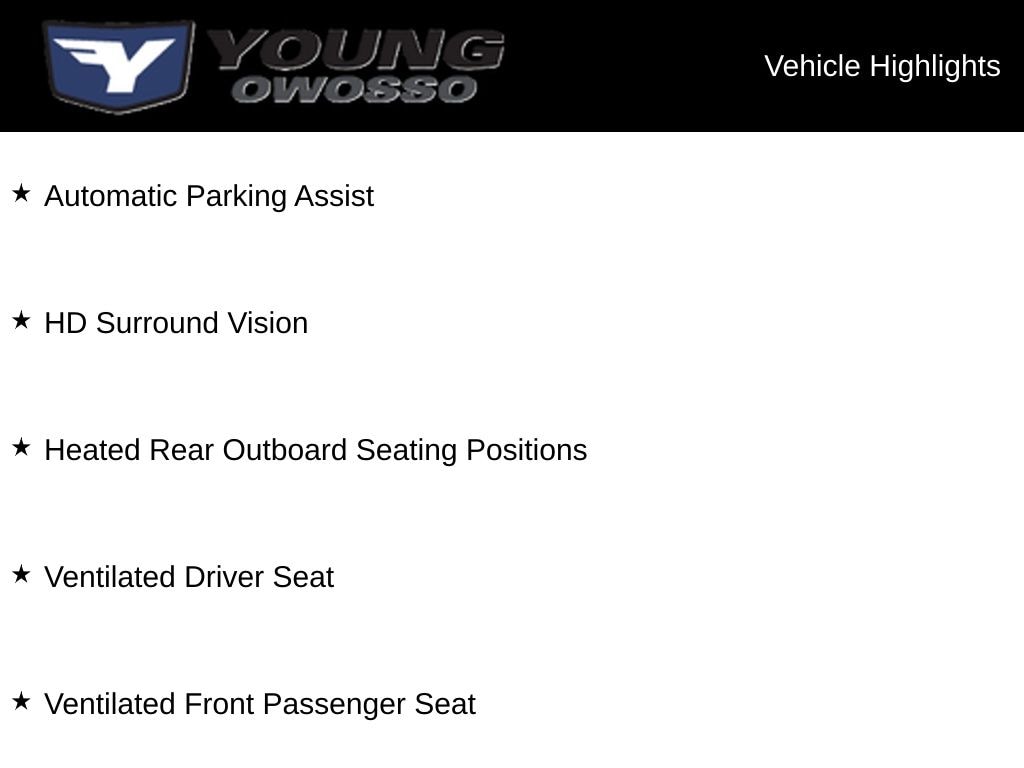Click the star beside Ventilated Front Passenger Seat
Viewport: 1024px width, 768px height.
[x=22, y=701]
